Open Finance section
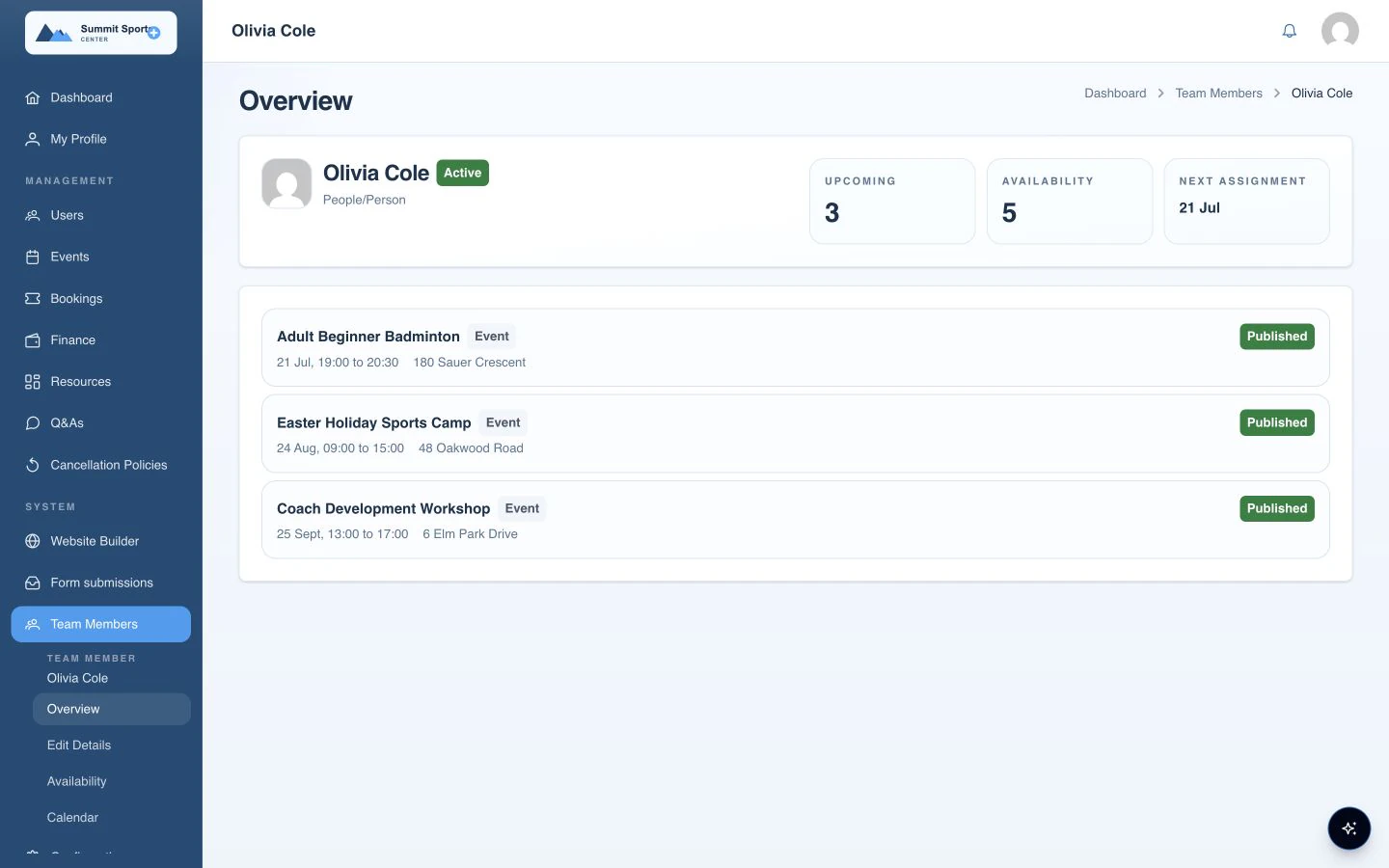Image resolution: width=1389 pixels, height=868 pixels. [101, 339]
